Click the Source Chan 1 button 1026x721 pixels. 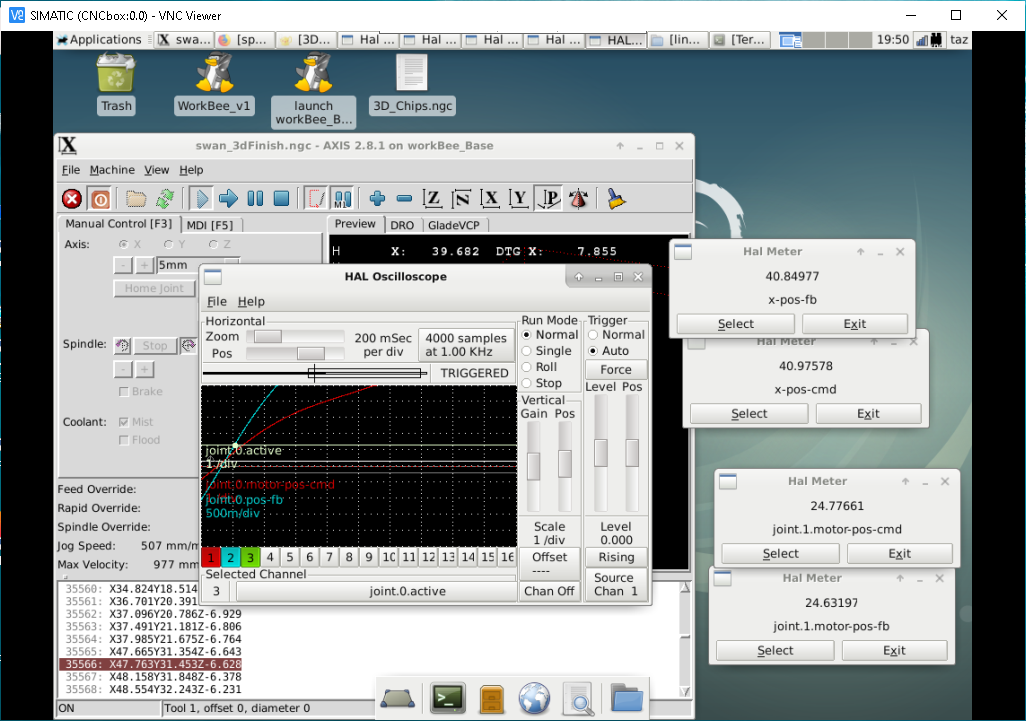pyautogui.click(x=616, y=584)
